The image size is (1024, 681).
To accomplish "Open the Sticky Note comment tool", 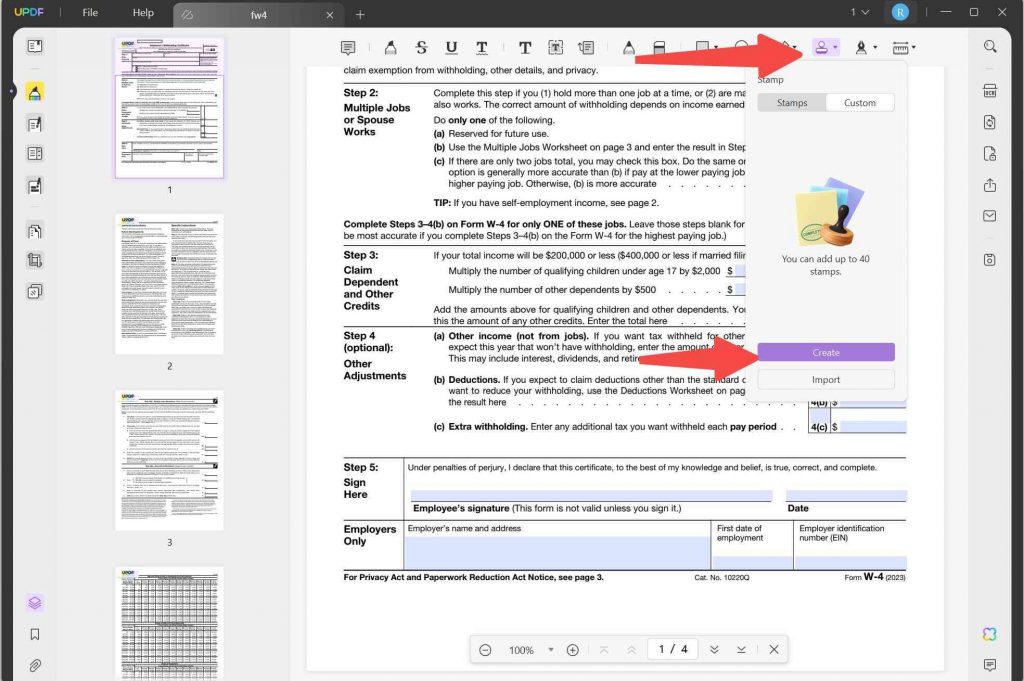I will [347, 46].
